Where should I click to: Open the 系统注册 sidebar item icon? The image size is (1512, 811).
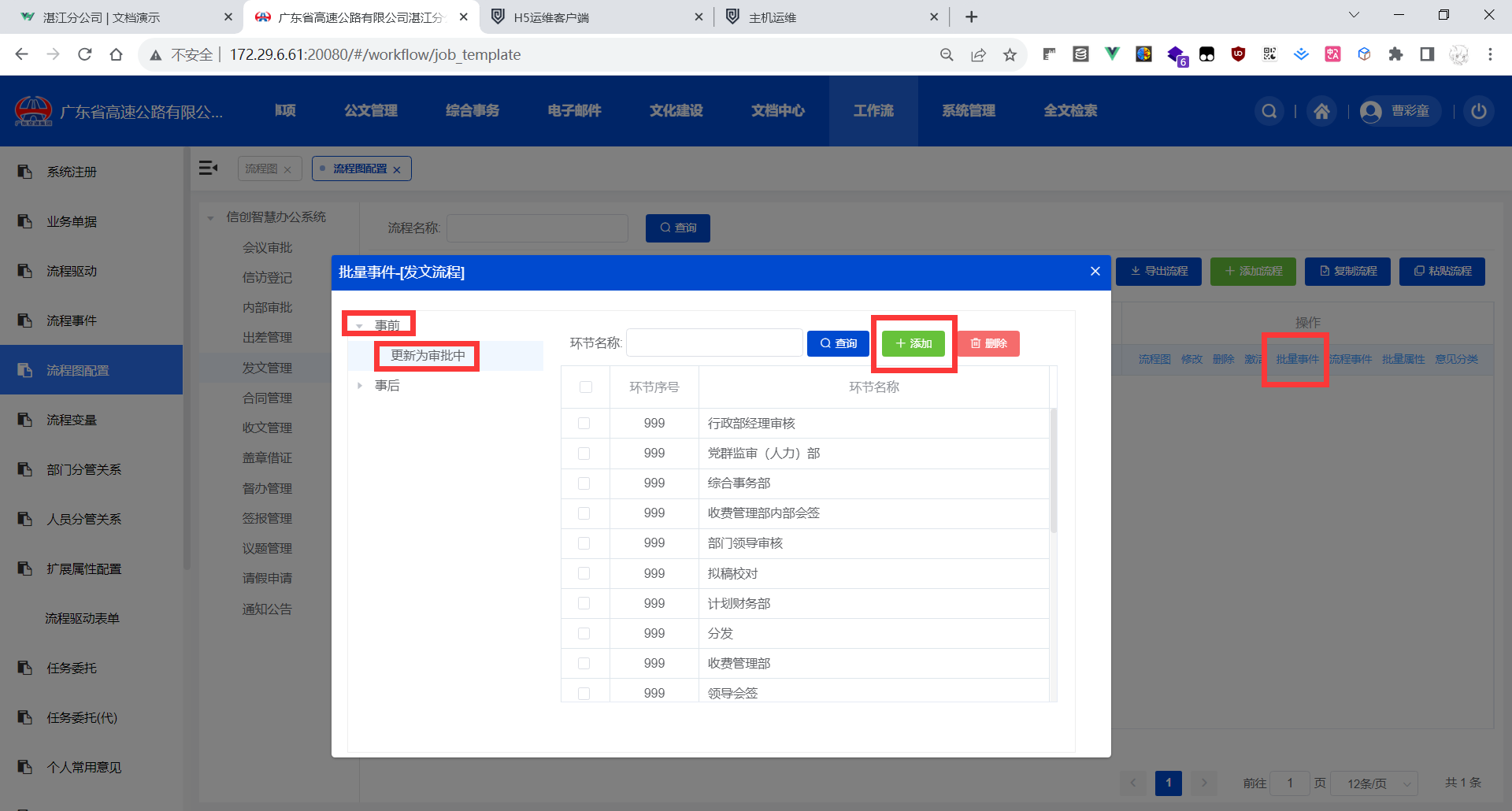(x=25, y=172)
